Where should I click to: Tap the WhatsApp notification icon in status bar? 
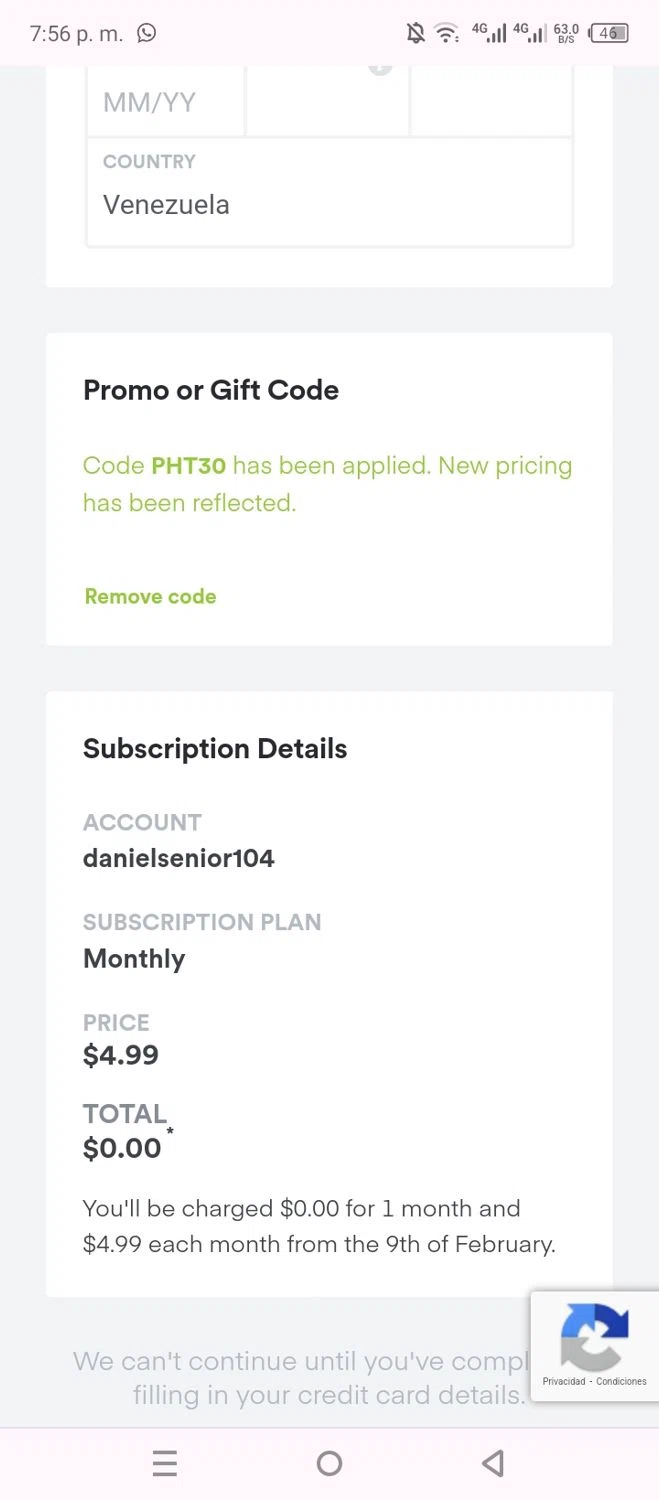click(147, 33)
